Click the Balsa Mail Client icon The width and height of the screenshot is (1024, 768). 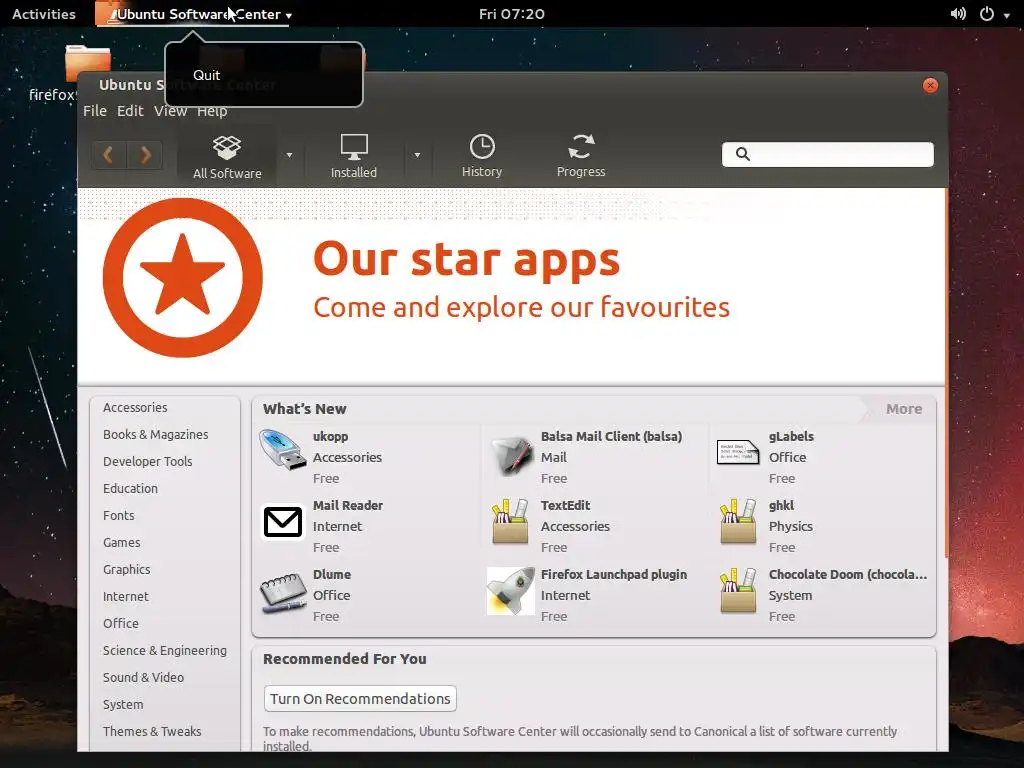click(x=511, y=455)
